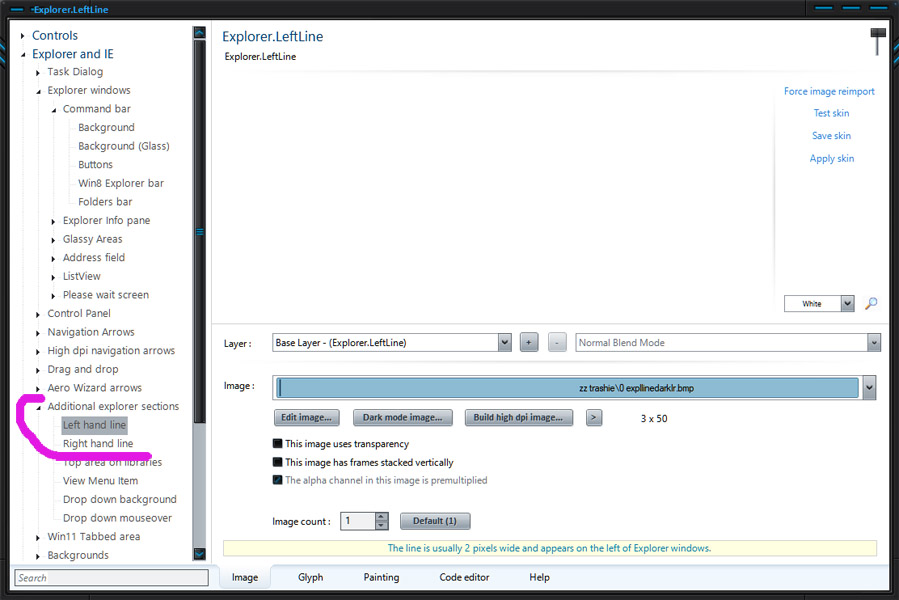The image size is (899, 600).
Task: Click the Apply skin link
Action: pyautogui.click(x=831, y=159)
